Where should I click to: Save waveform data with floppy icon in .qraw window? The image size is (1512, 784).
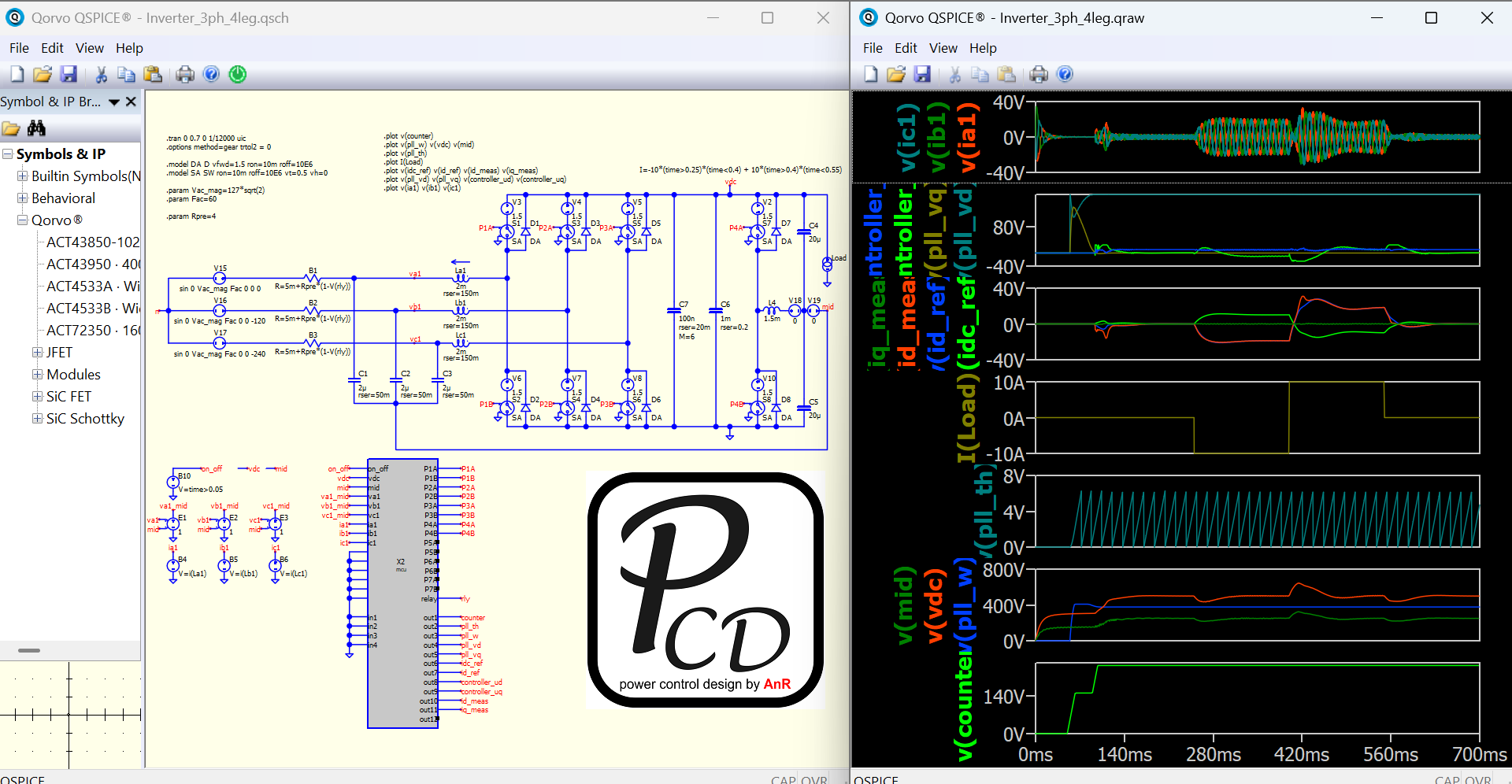923,74
